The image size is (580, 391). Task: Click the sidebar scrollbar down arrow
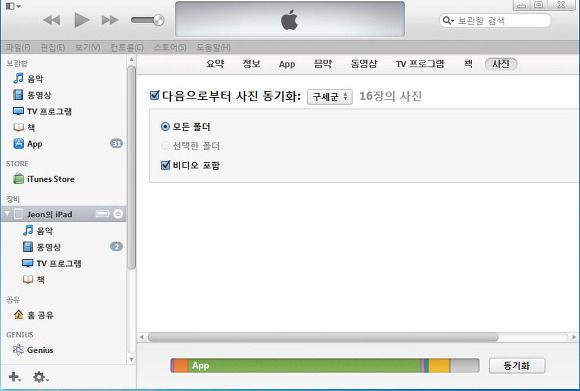tap(131, 359)
